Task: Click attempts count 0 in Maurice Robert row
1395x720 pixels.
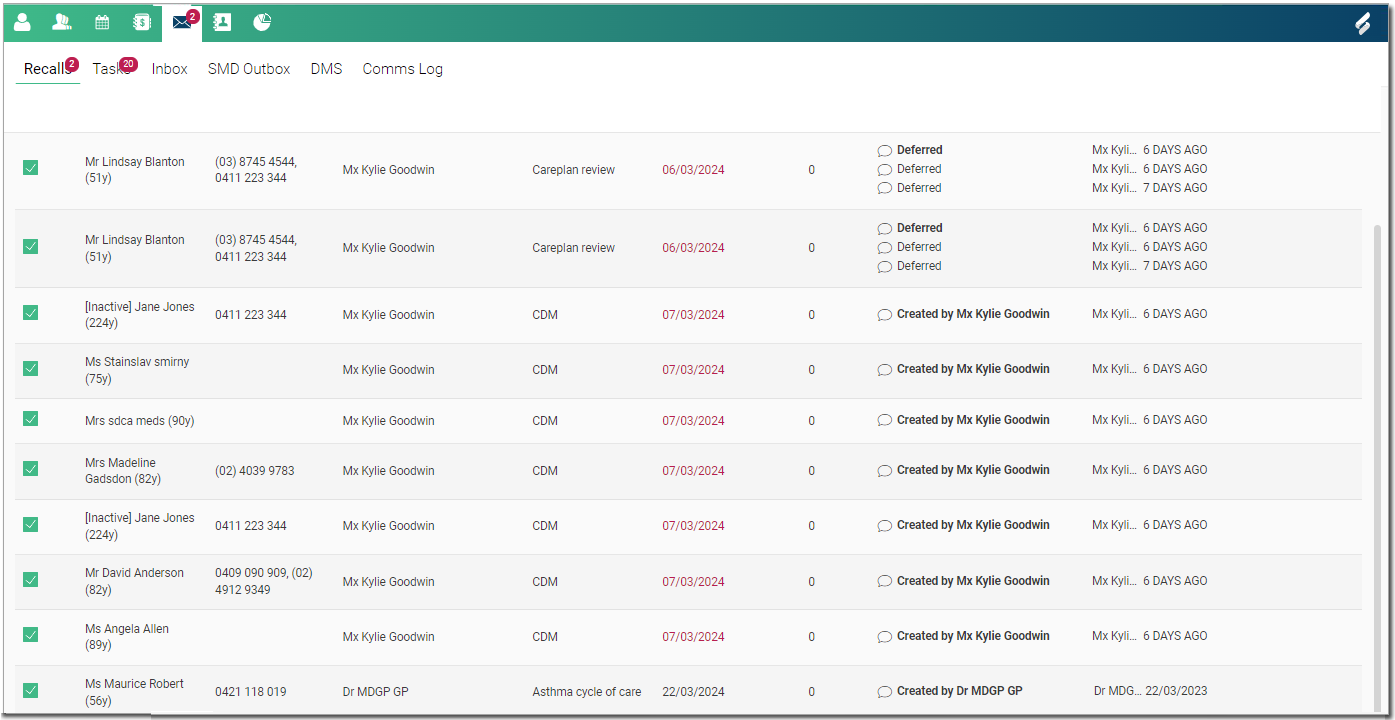Action: pyautogui.click(x=811, y=692)
